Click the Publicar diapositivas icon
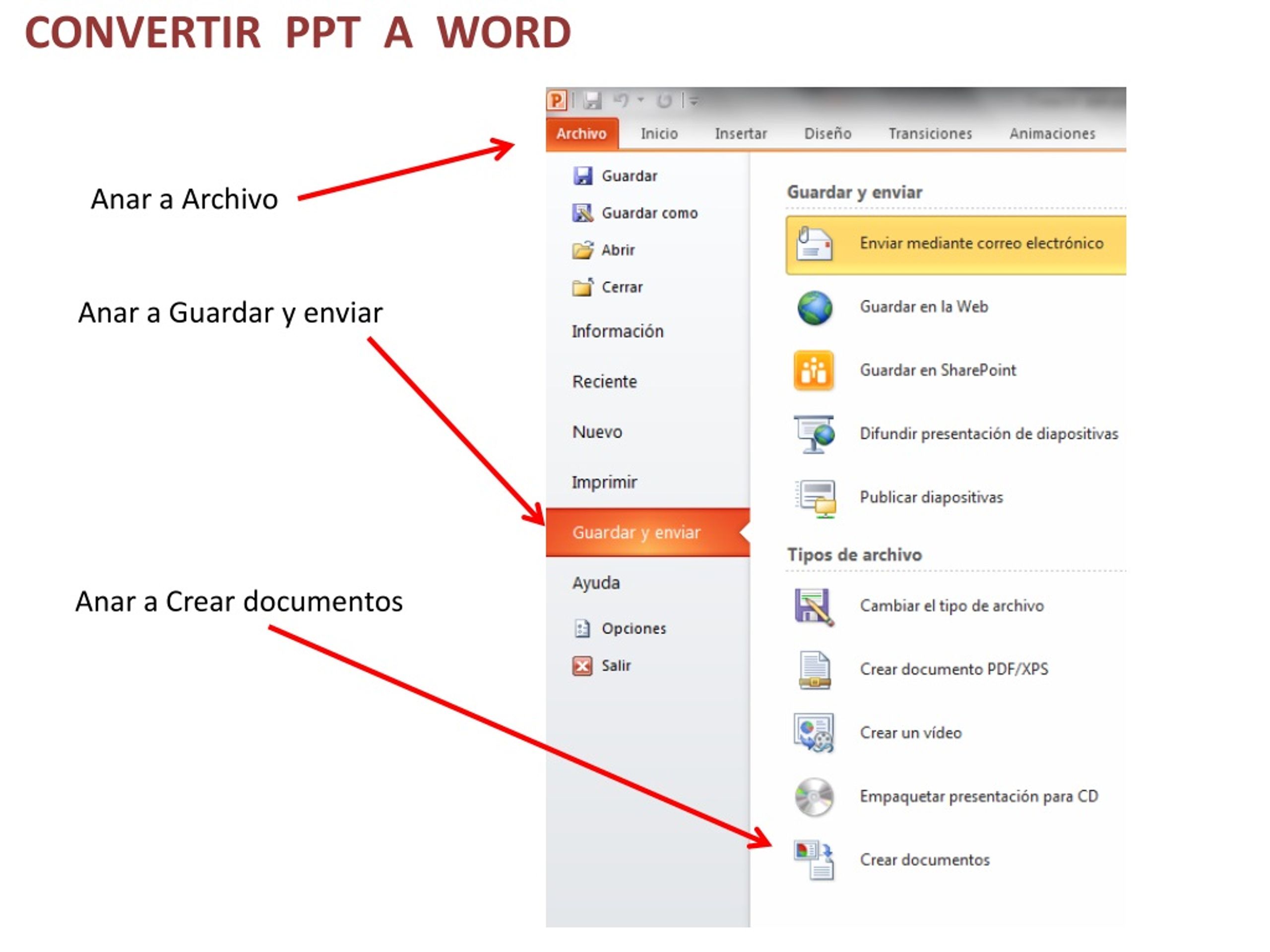 (x=815, y=499)
